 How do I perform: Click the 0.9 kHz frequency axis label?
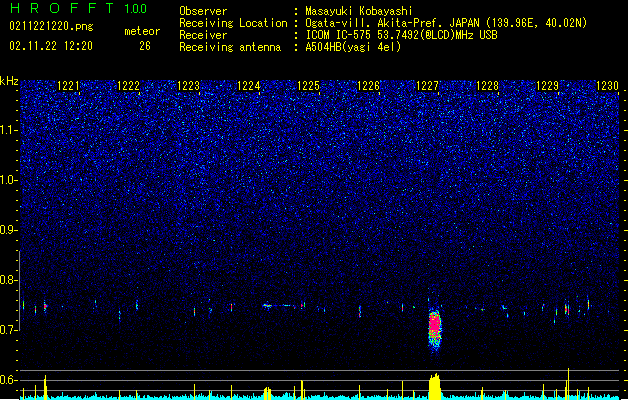pos(9,230)
